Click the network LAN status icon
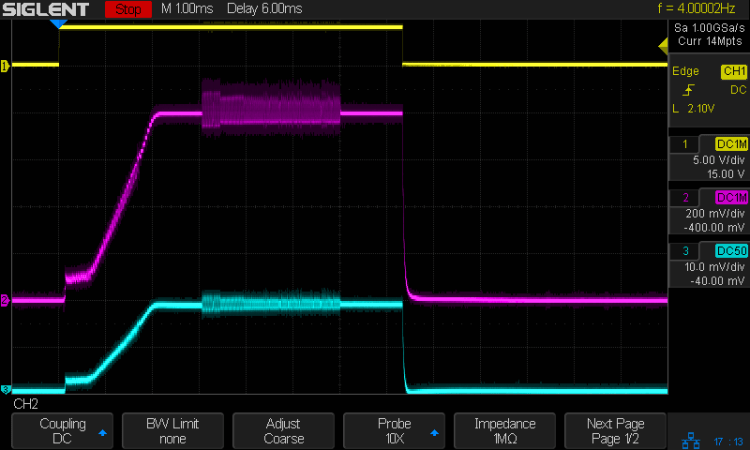 coord(690,440)
